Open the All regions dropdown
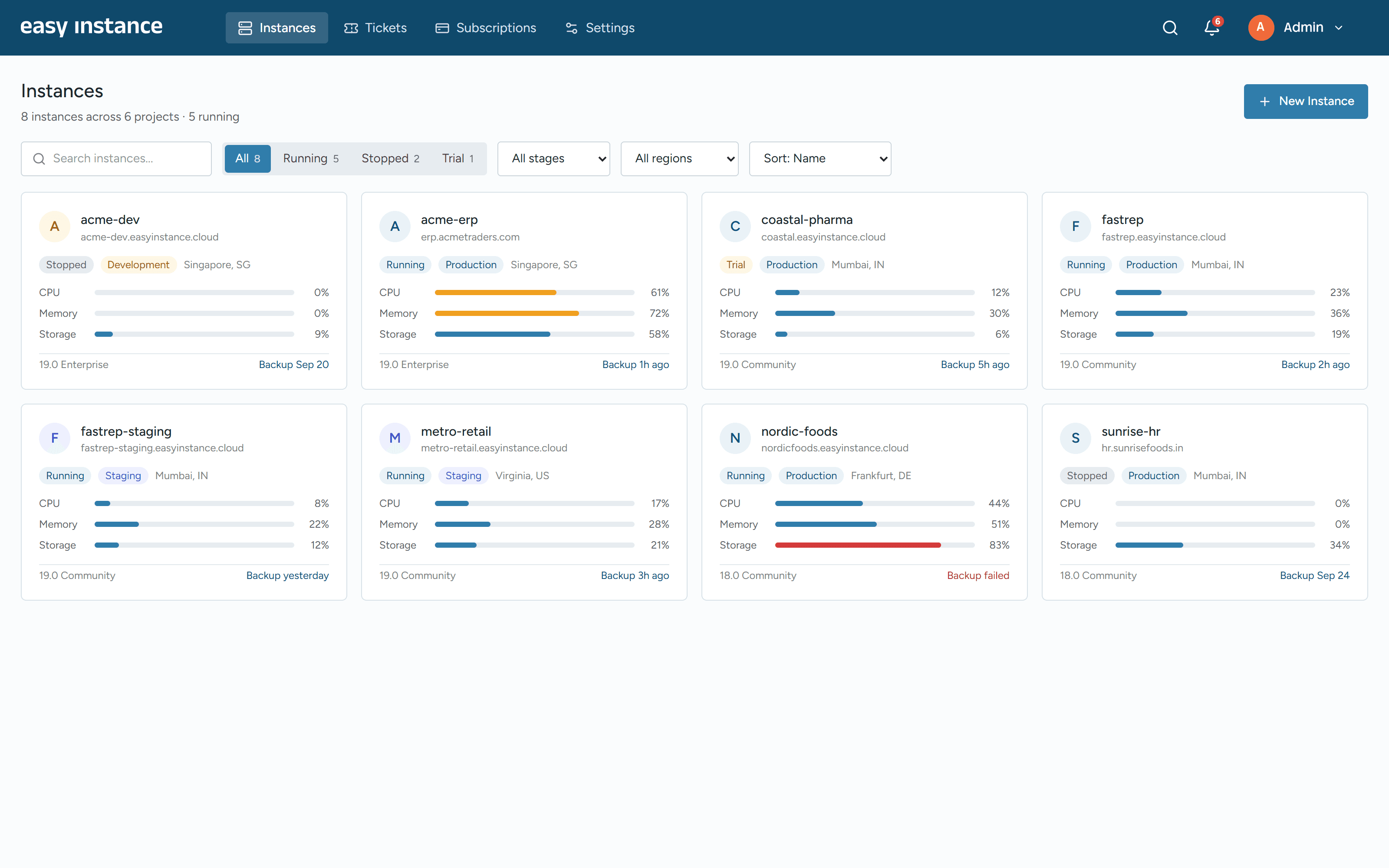This screenshot has height=868, width=1389. 679,158
